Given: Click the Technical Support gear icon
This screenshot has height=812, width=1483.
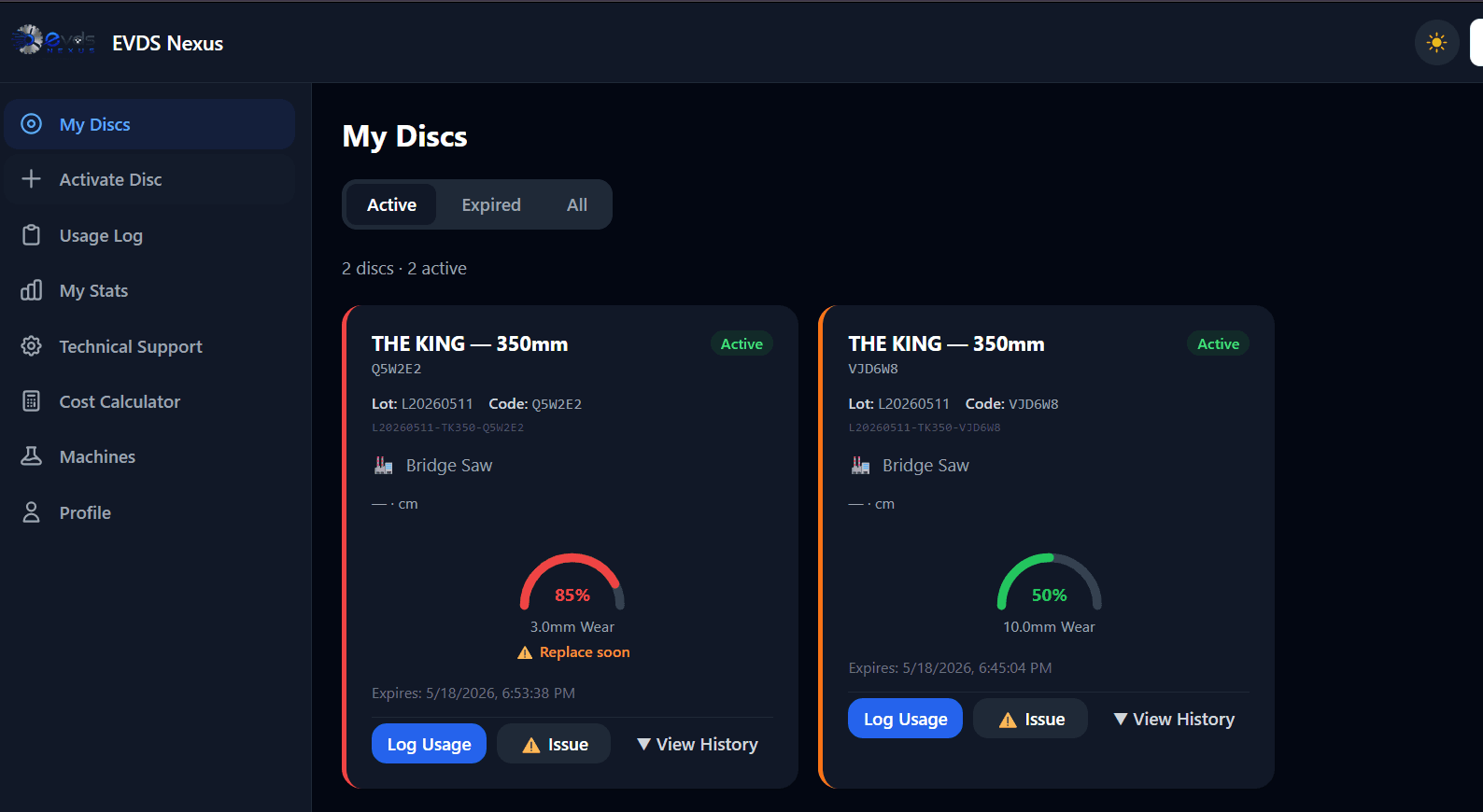Looking at the screenshot, I should [32, 346].
